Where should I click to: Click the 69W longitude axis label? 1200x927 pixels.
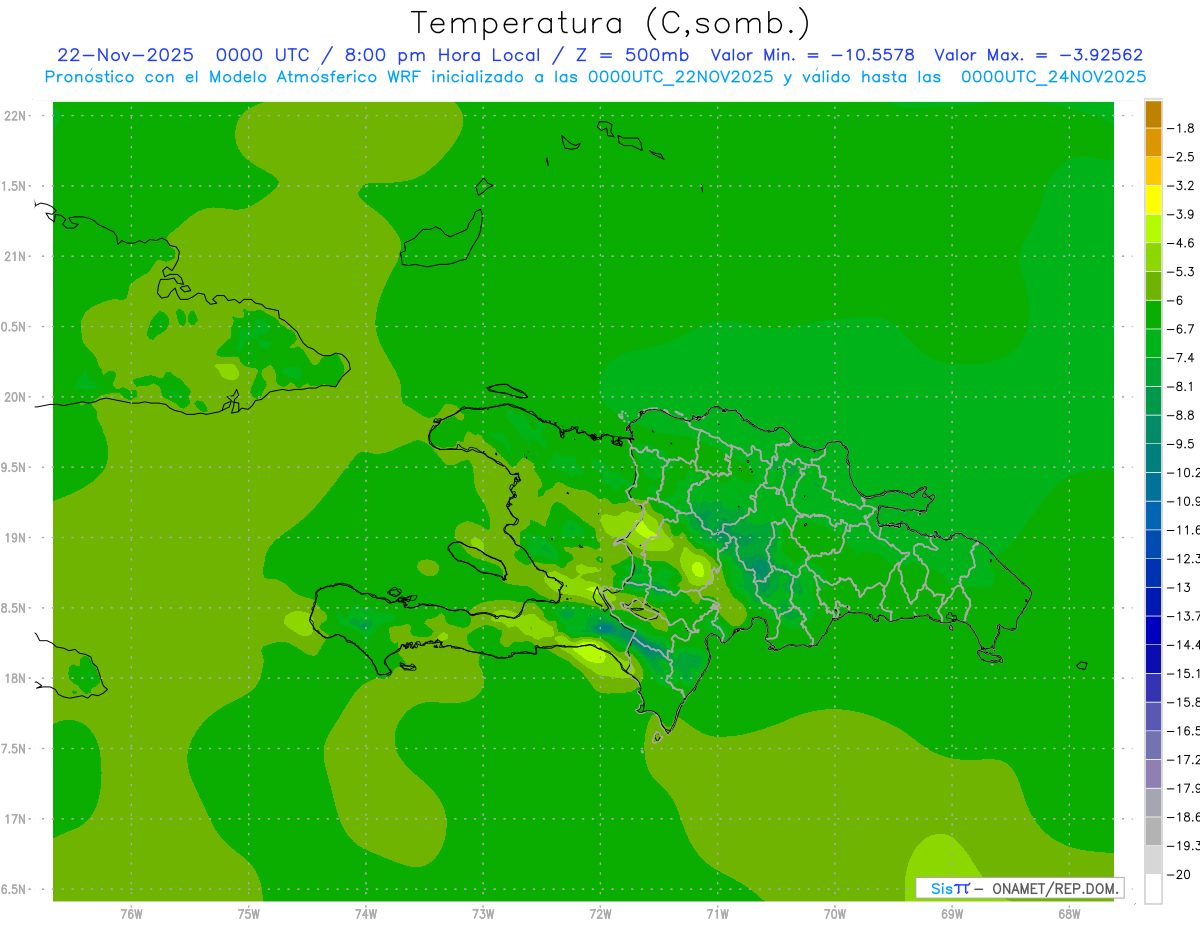pos(951,914)
